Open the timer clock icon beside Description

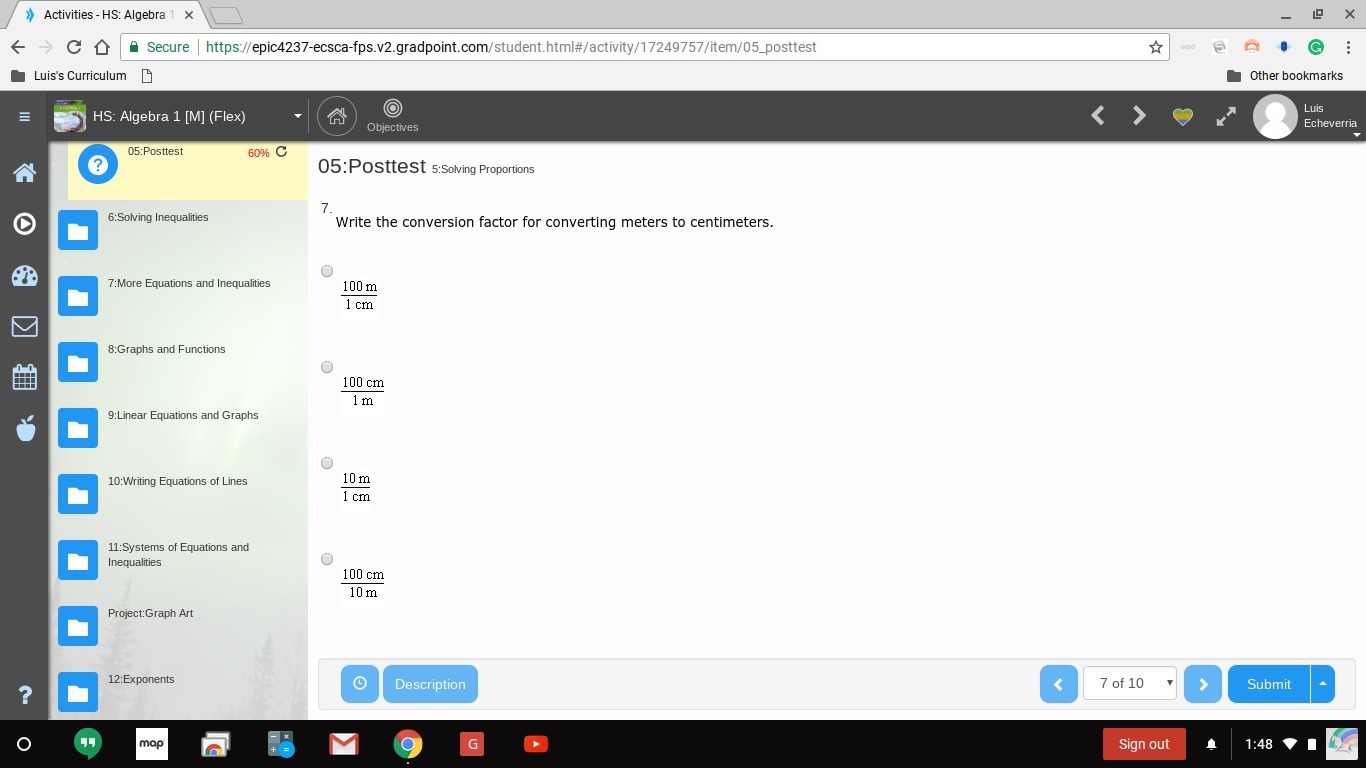(x=360, y=684)
